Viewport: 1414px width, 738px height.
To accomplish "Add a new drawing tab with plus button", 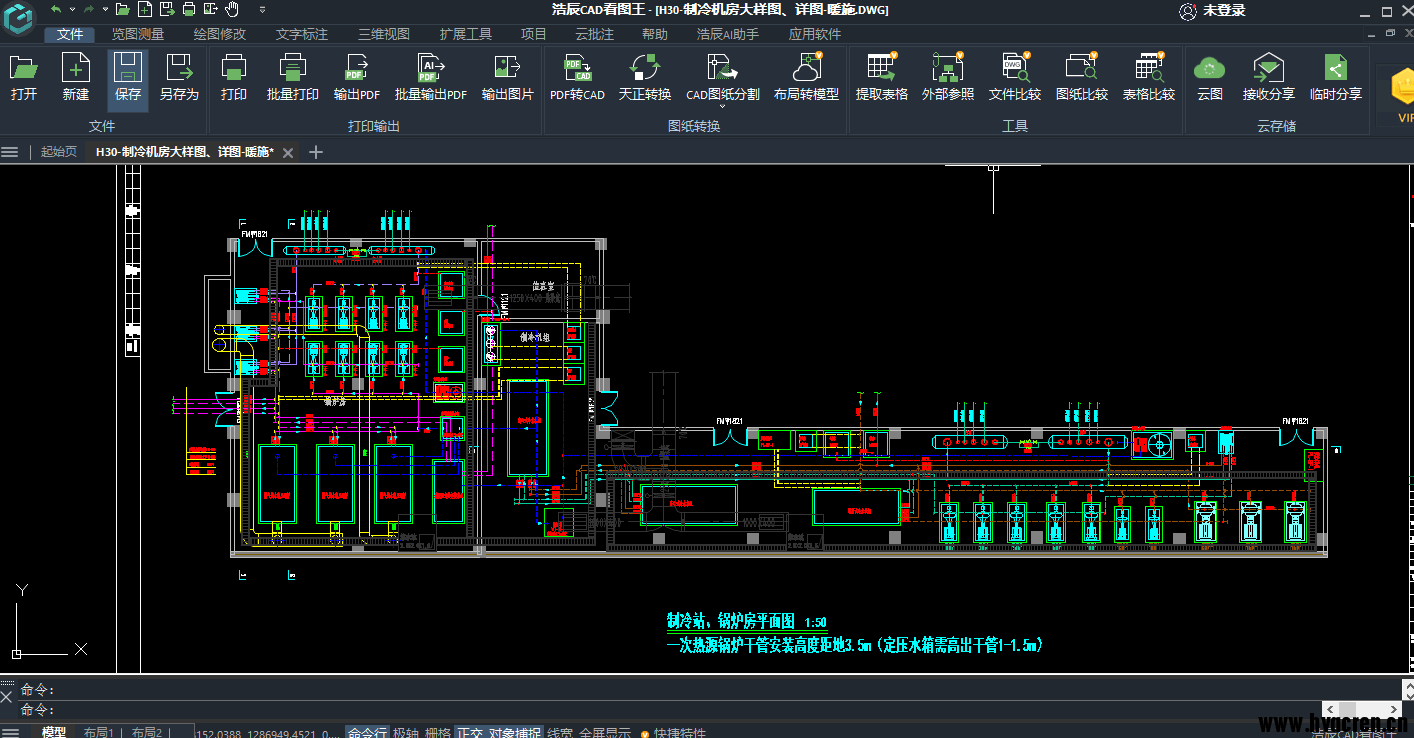I will pyautogui.click(x=316, y=152).
